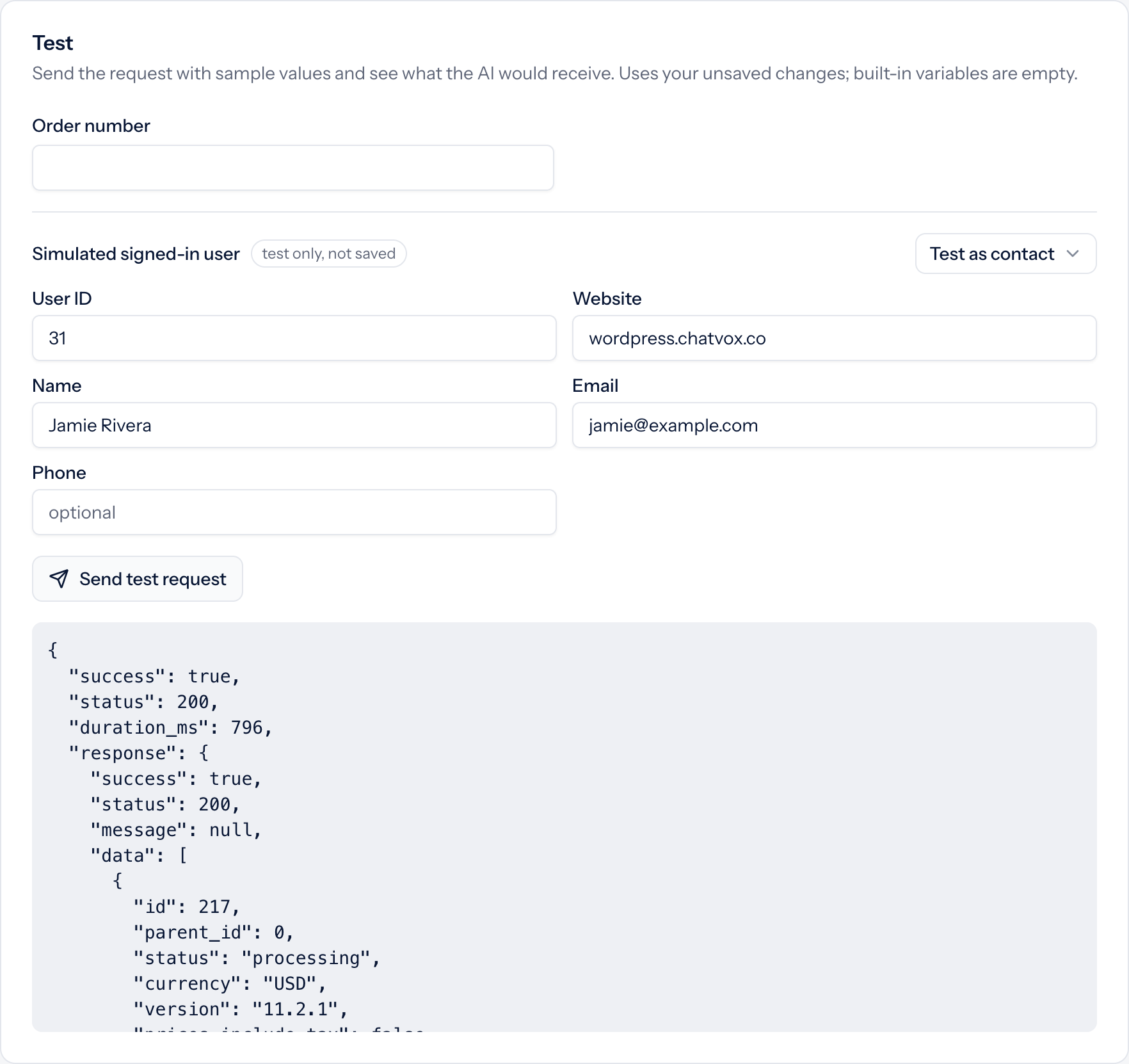Image resolution: width=1129 pixels, height=1064 pixels.
Task: Click the "parent_id": 0 line
Action: point(214,932)
